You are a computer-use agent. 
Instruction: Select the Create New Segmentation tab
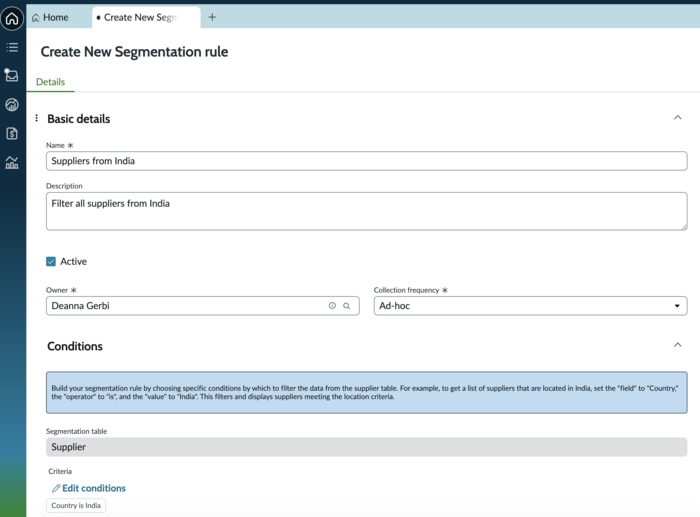click(x=146, y=17)
